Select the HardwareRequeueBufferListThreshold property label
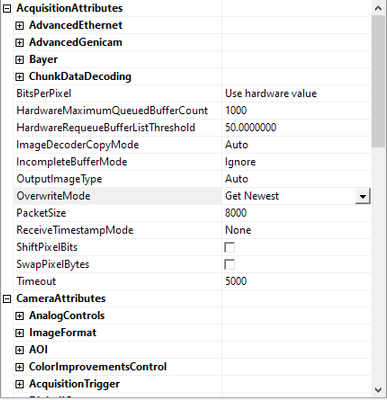This screenshot has width=387, height=400. [x=106, y=128]
